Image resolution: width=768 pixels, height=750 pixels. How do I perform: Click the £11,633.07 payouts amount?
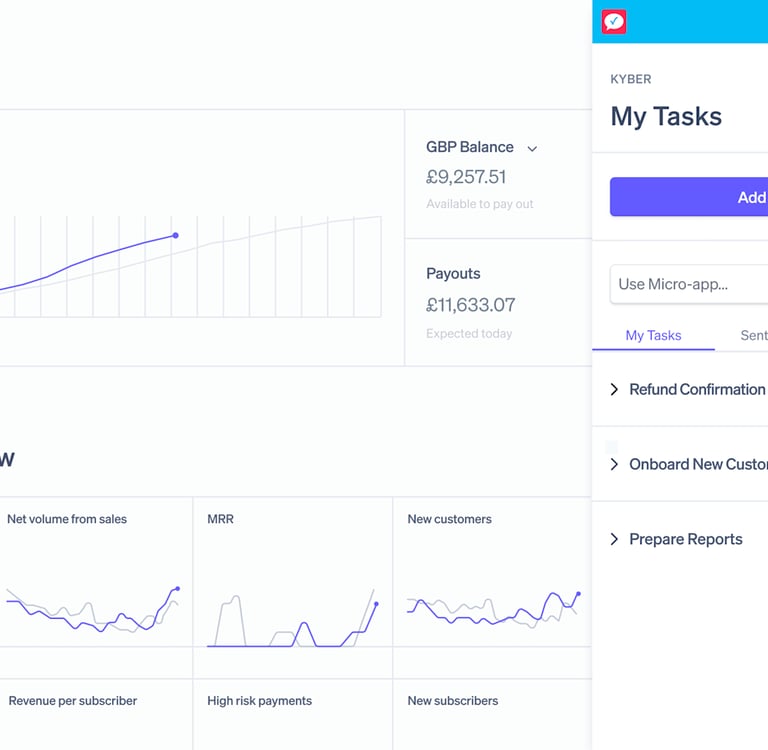[x=471, y=305]
